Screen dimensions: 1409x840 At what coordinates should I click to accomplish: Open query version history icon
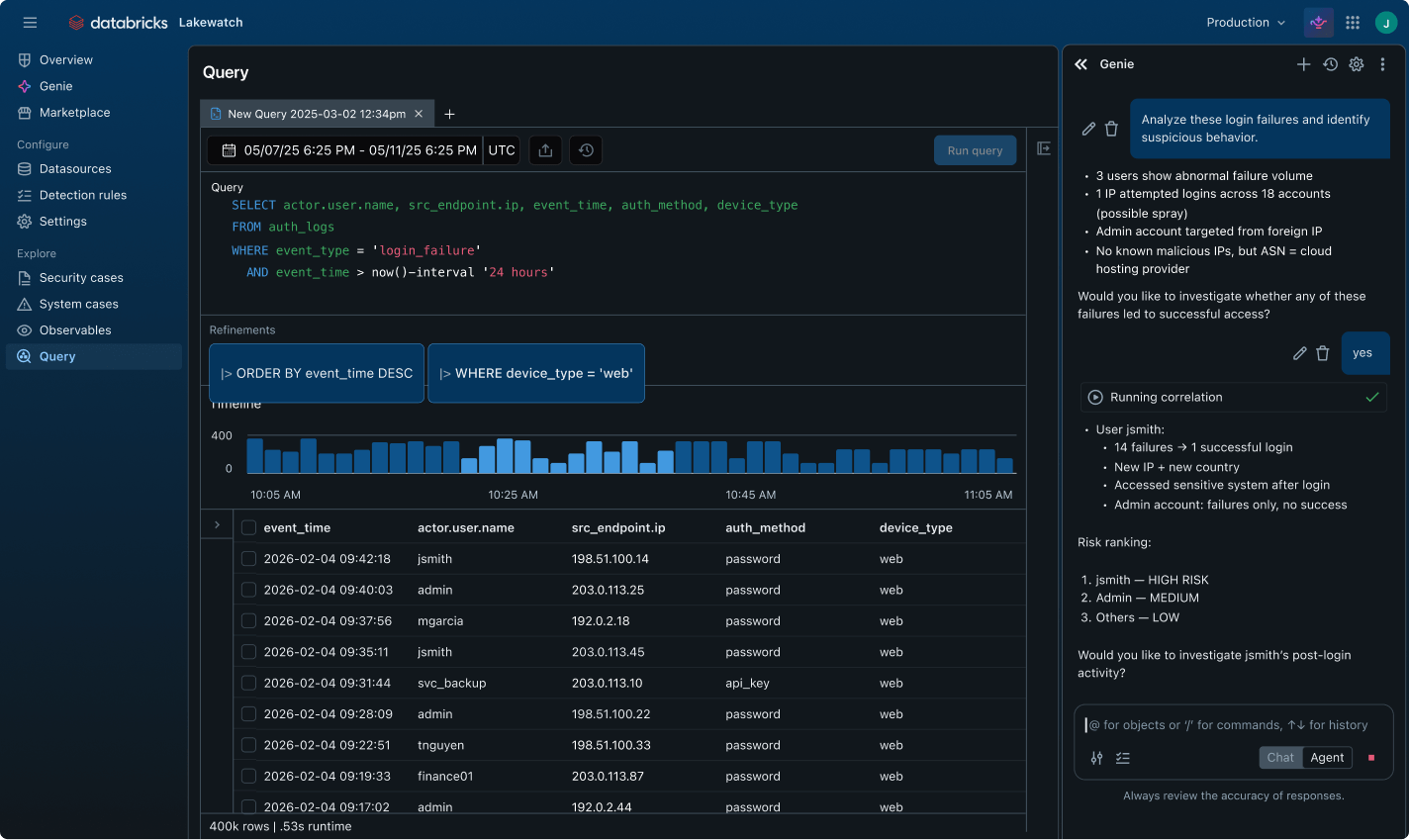[585, 150]
